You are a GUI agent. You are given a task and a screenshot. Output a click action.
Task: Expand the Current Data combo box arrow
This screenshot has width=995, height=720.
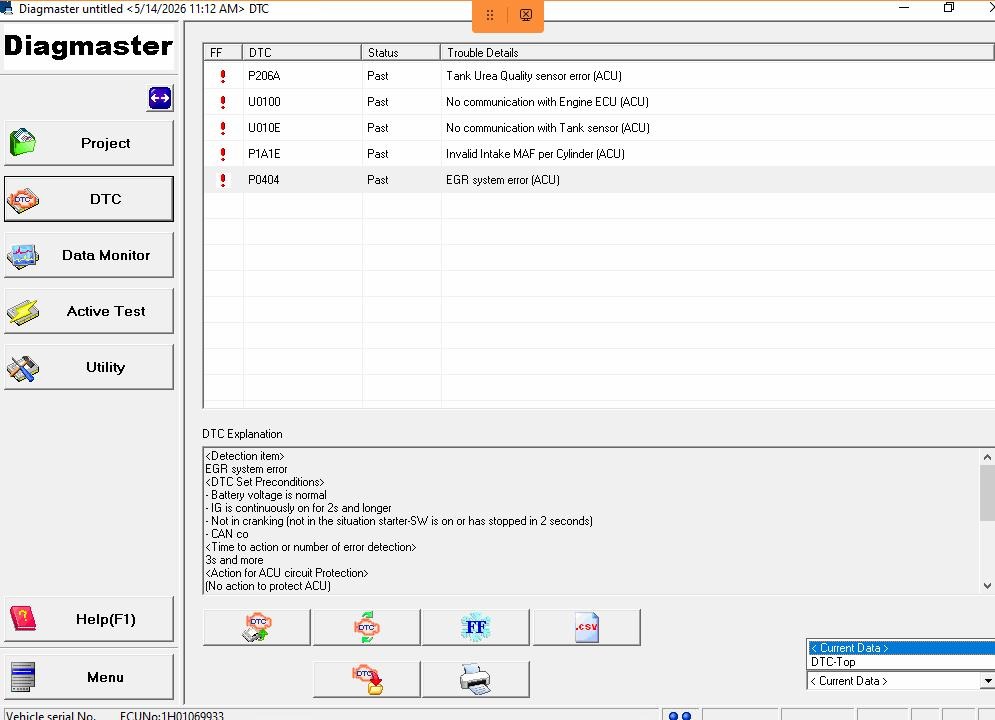[x=987, y=681]
